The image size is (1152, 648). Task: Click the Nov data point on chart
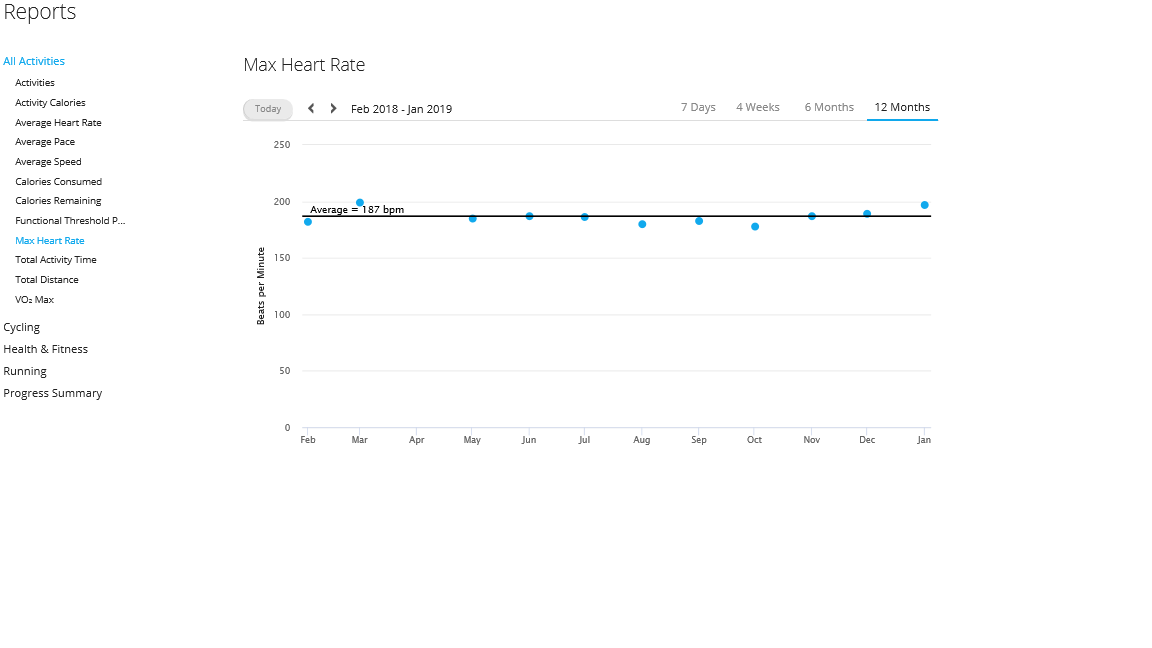812,216
